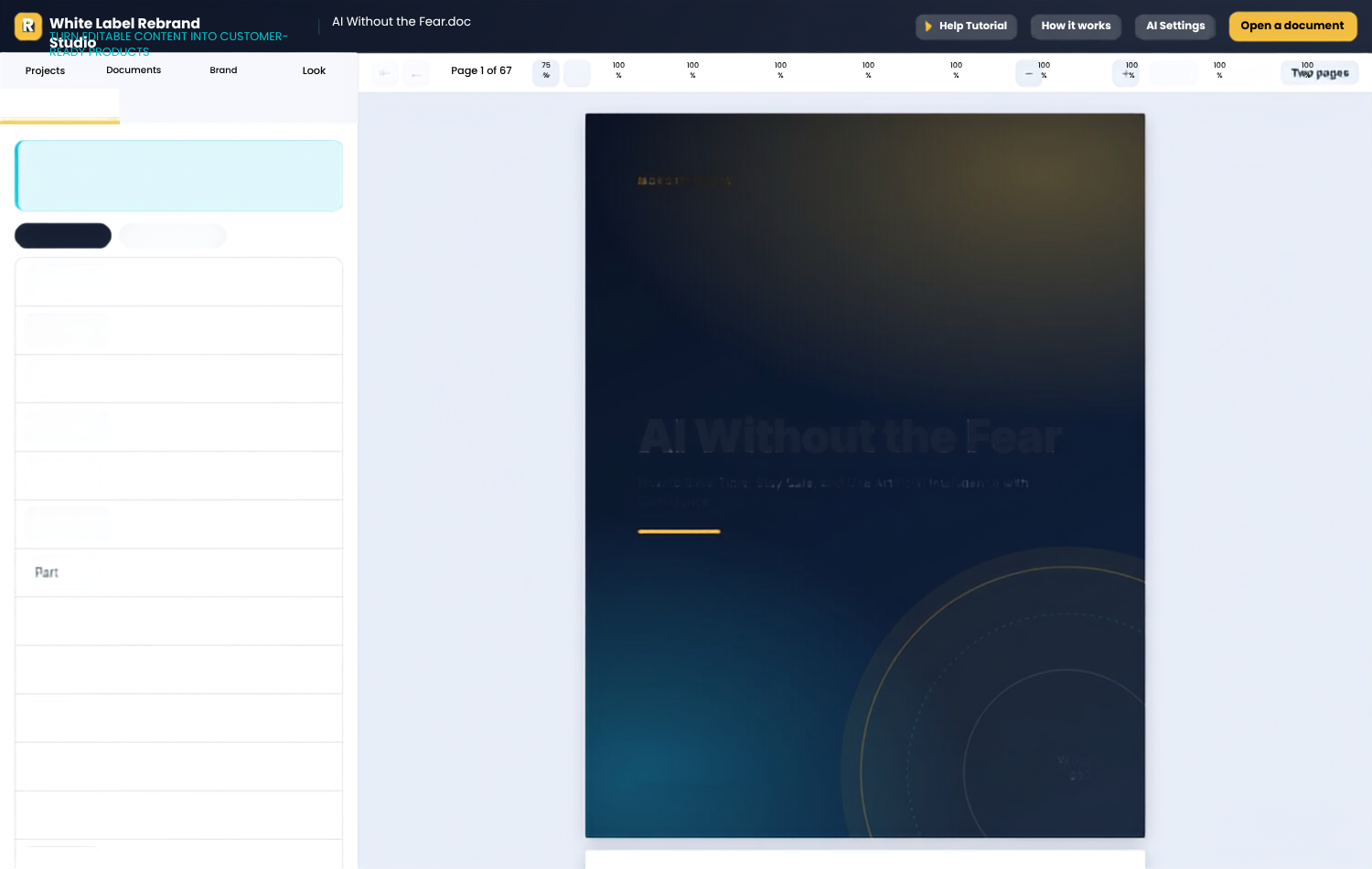
Task: Select the Part row in sidebar list
Action: click(179, 573)
